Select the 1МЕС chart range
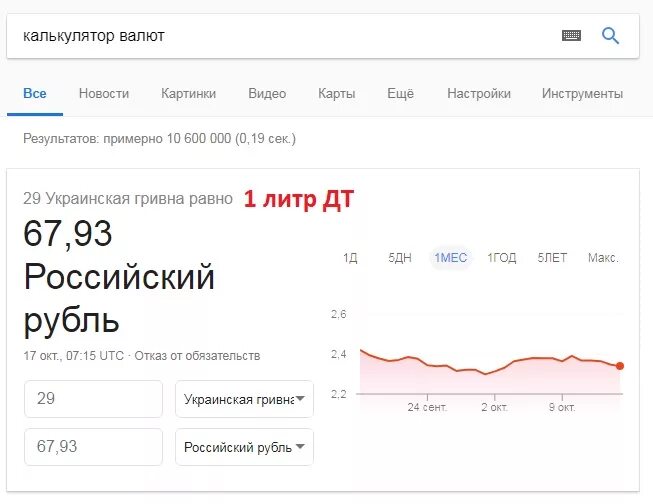Image resolution: width=653 pixels, height=504 pixels. (x=451, y=258)
